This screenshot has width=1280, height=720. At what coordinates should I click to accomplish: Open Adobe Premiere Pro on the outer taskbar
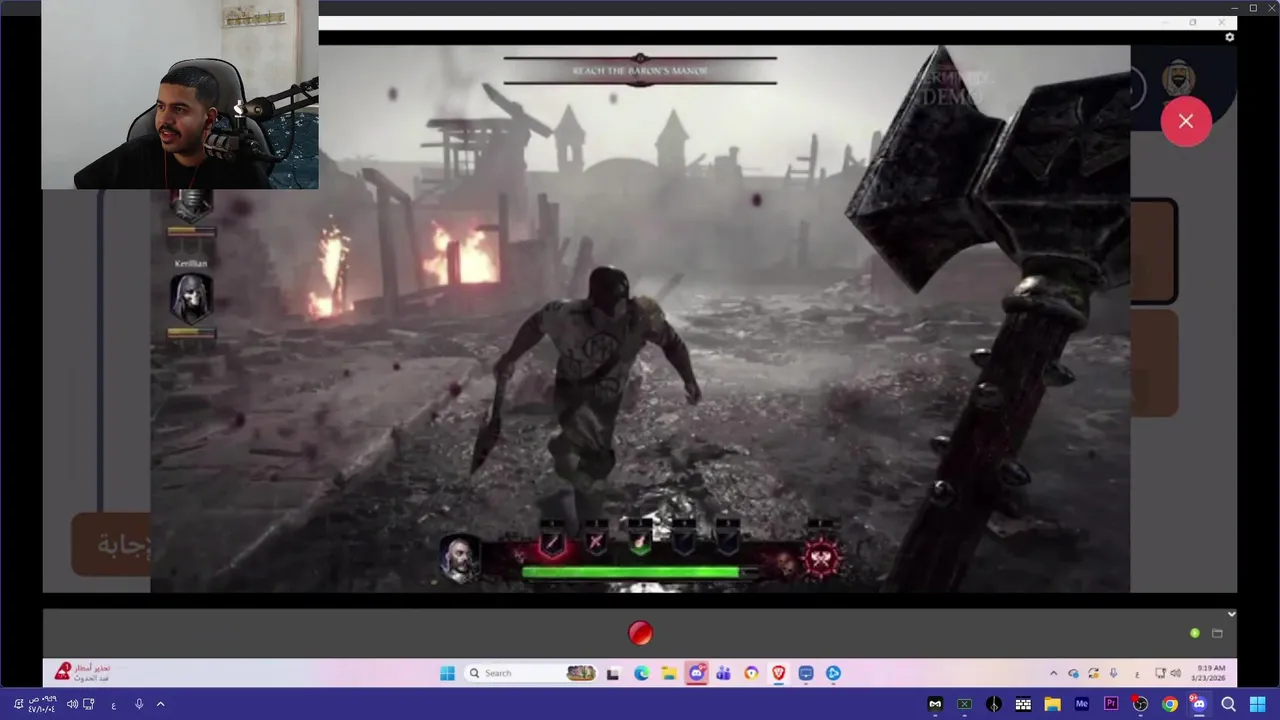click(x=1110, y=704)
